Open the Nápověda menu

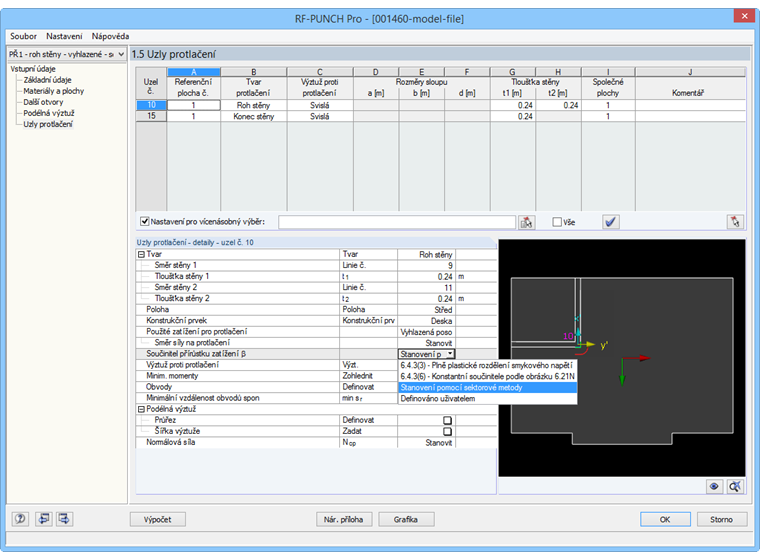tap(111, 36)
